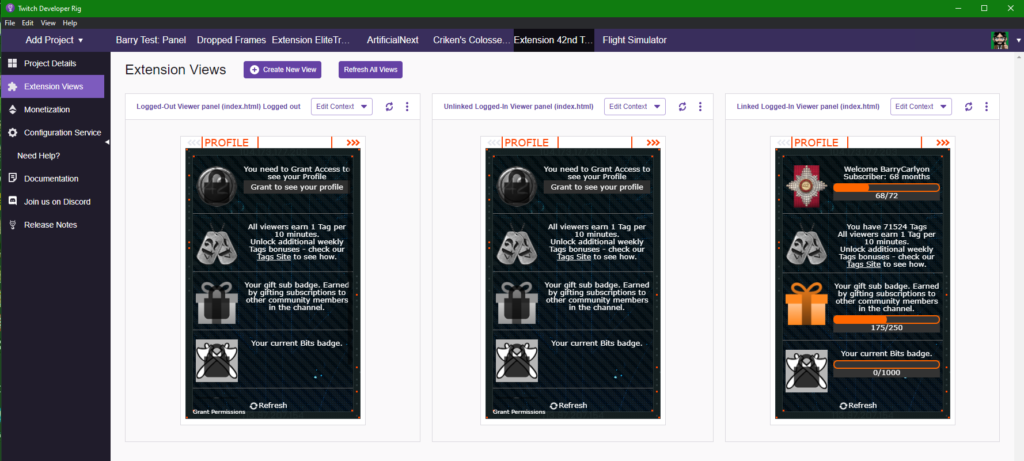Open the File menu
Screen dimensions: 1024x461
[10, 23]
